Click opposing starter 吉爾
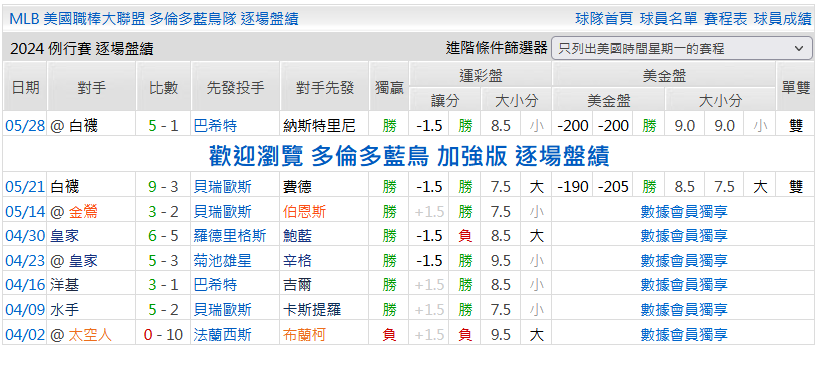This screenshot has width=819, height=375. click(297, 285)
